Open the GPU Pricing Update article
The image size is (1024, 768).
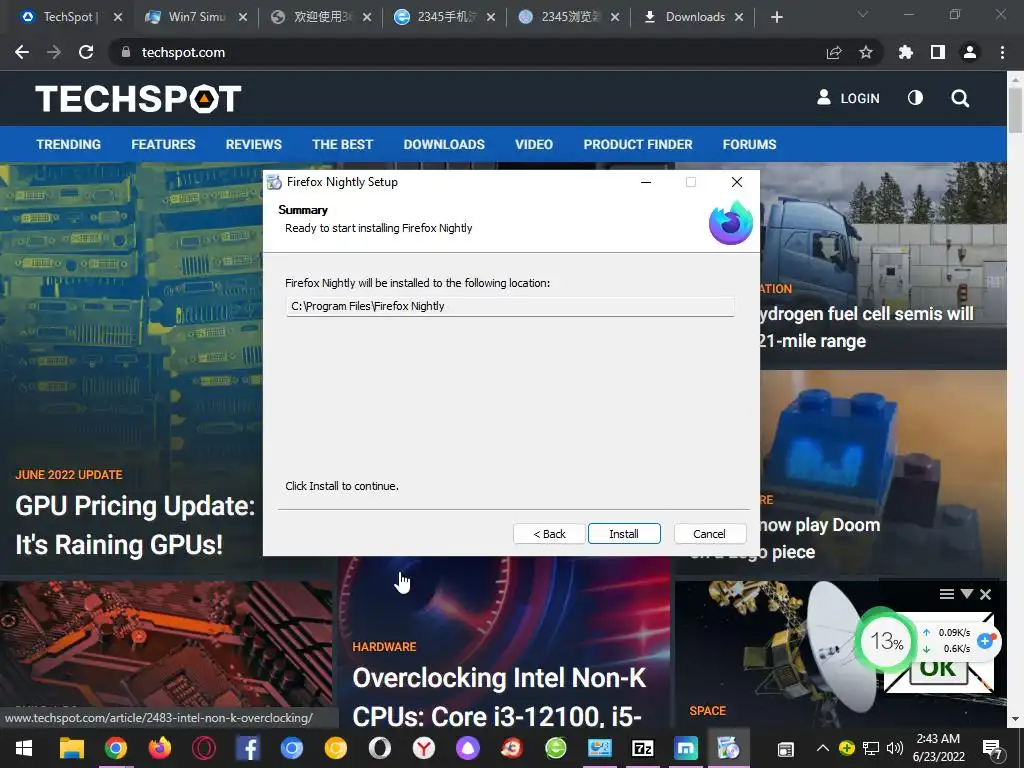(x=135, y=525)
